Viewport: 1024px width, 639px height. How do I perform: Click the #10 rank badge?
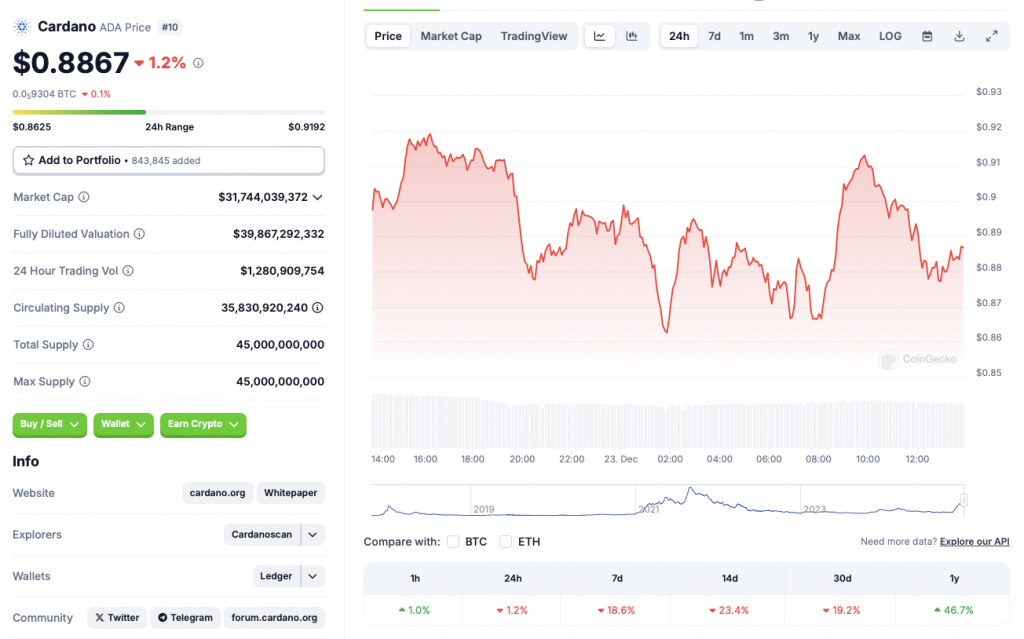point(170,27)
